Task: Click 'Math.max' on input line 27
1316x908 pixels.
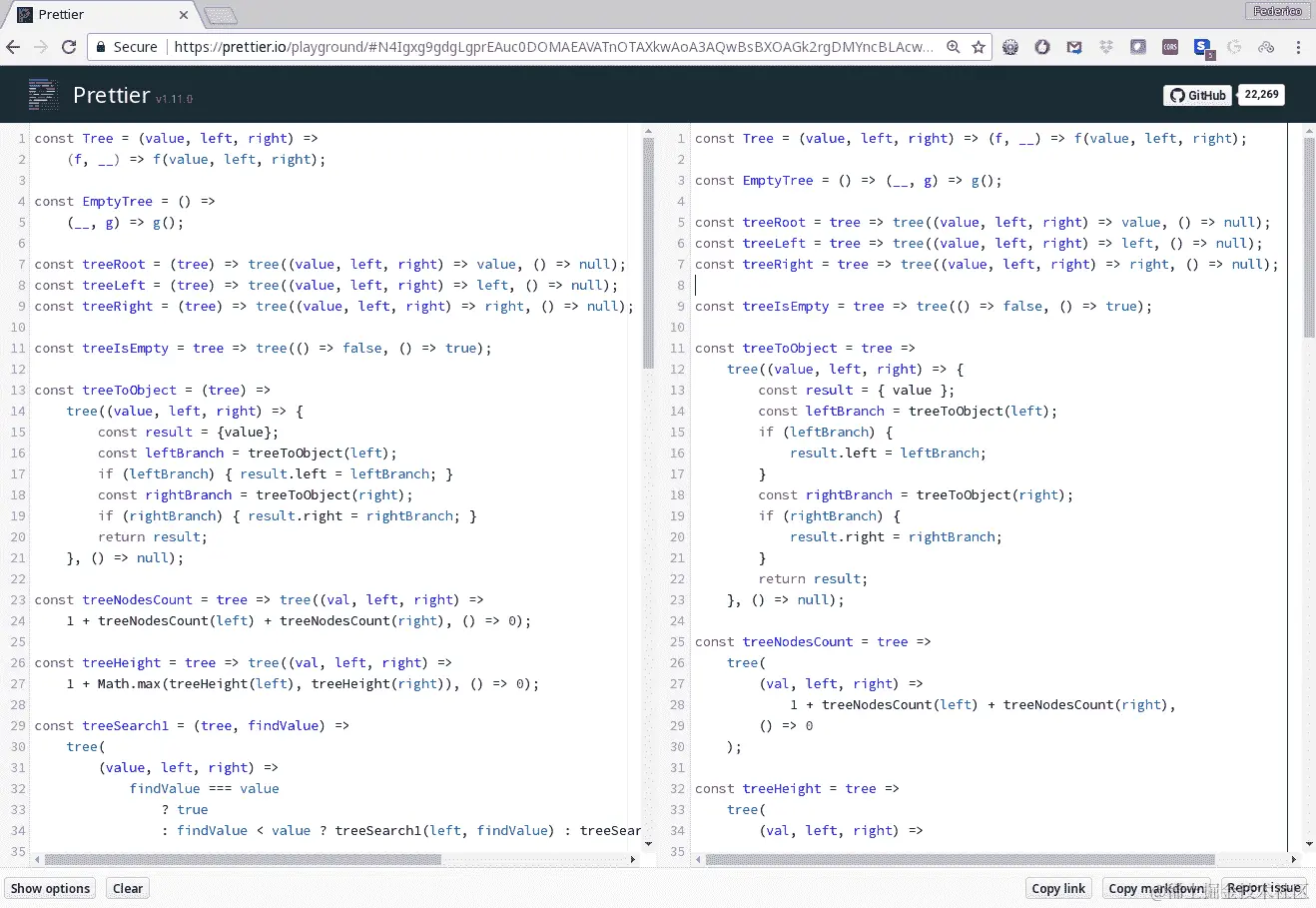Action: [129, 683]
